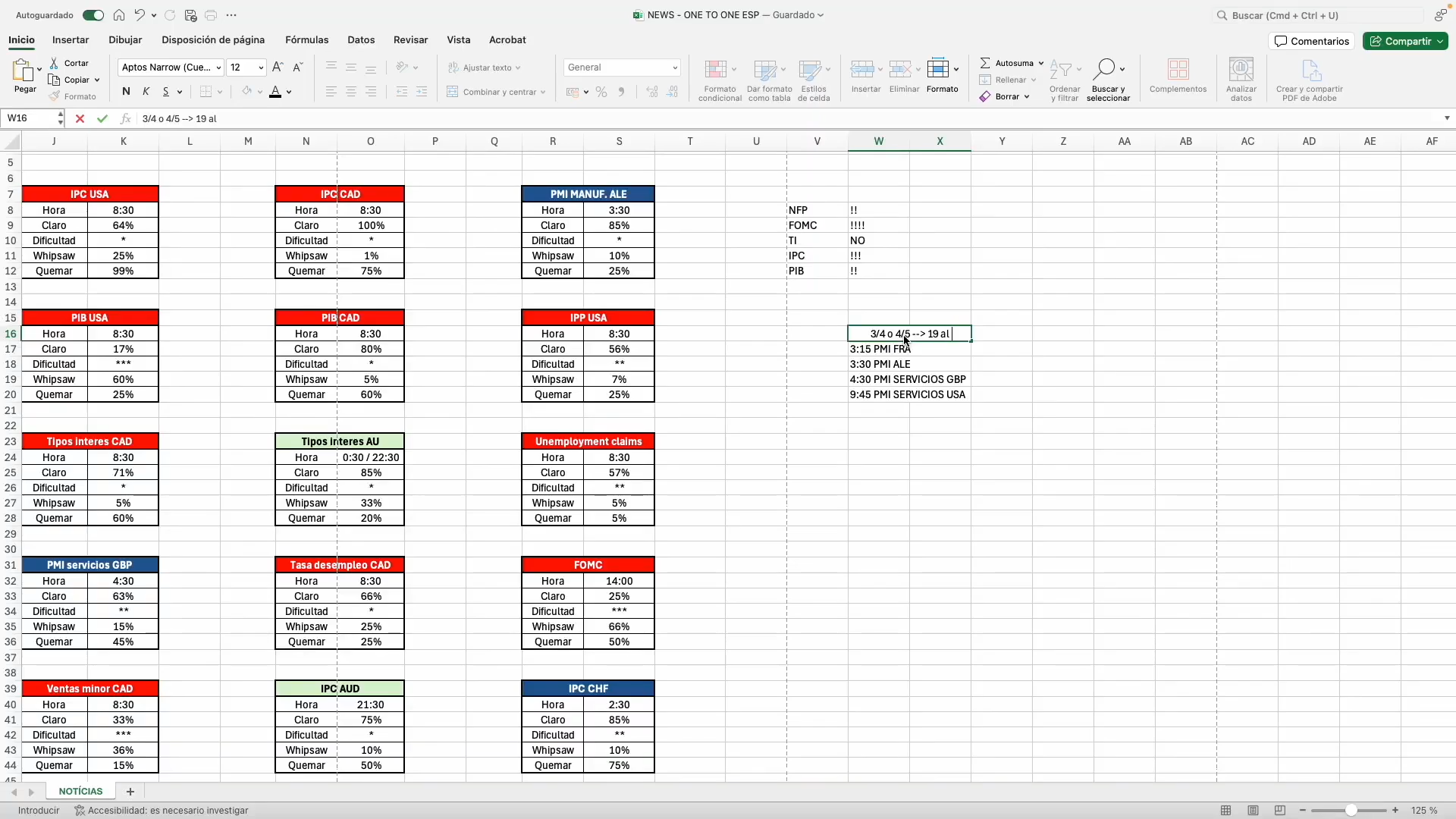Viewport: 1456px width, 819px height.
Task: Click the Percent style icon
Action: [601, 92]
